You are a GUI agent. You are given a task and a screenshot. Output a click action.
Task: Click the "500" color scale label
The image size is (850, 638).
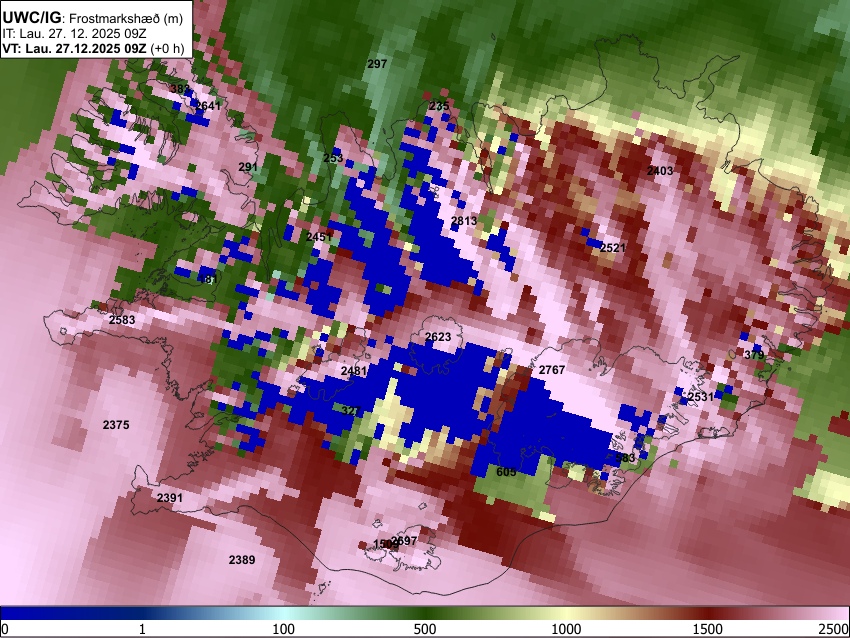[x=425, y=629]
